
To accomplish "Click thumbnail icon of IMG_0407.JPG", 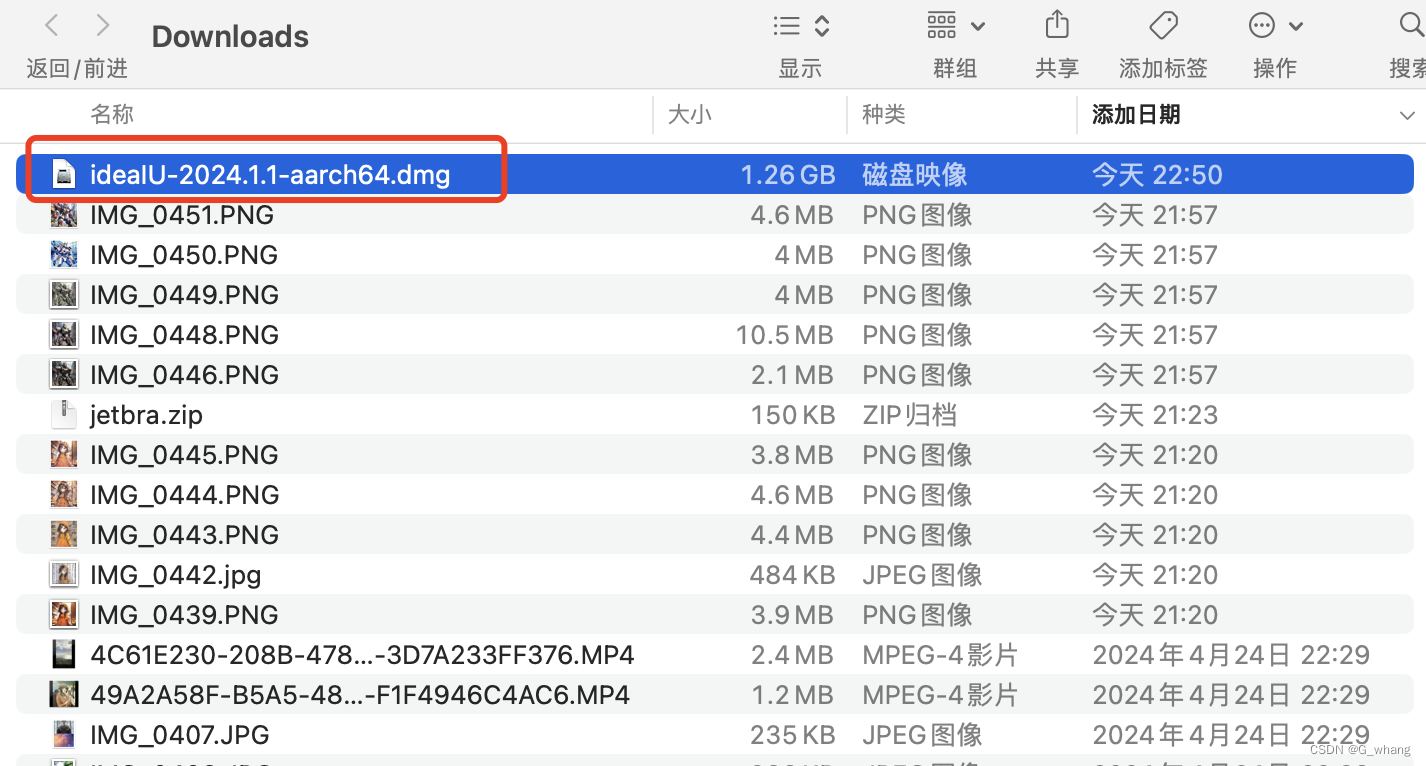I will (x=63, y=735).
